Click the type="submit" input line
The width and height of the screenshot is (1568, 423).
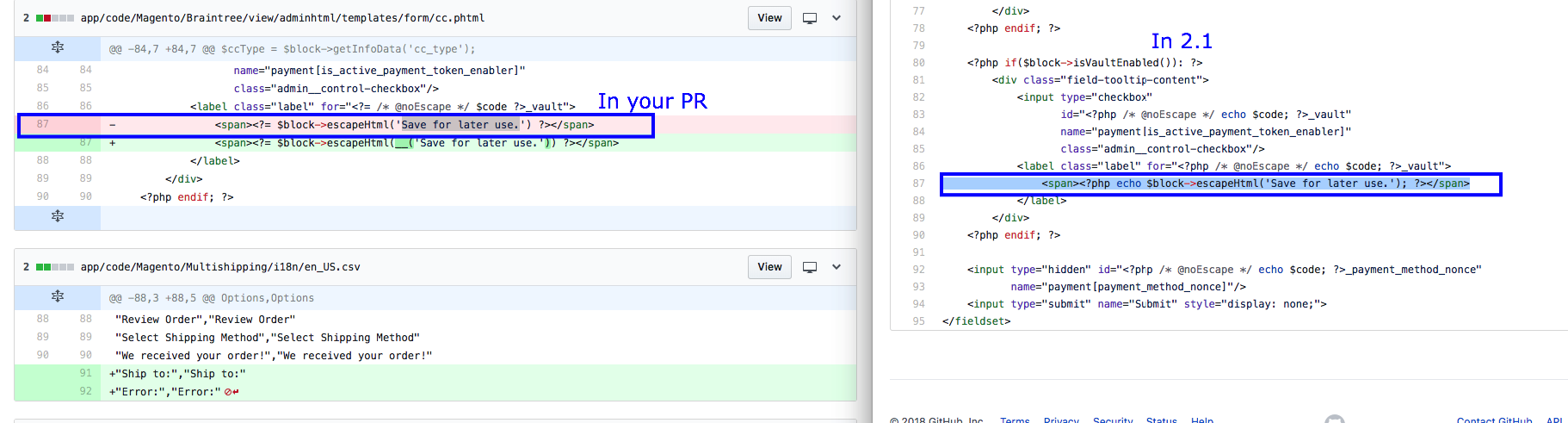pos(1146,304)
